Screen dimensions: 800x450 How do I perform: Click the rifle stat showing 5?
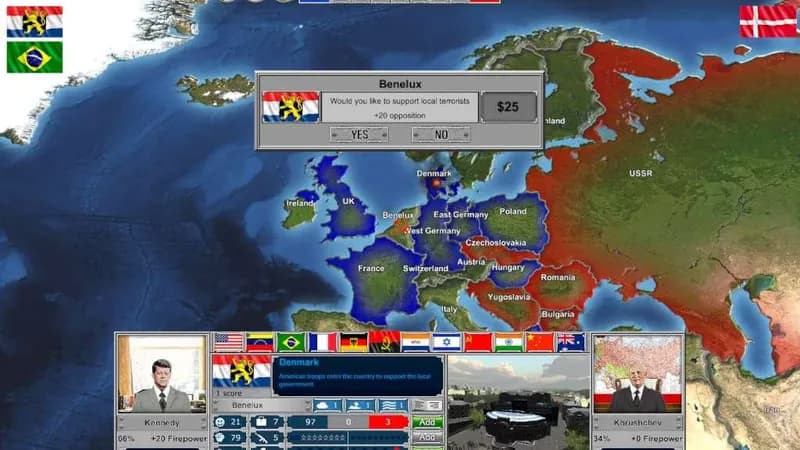click(x=268, y=437)
